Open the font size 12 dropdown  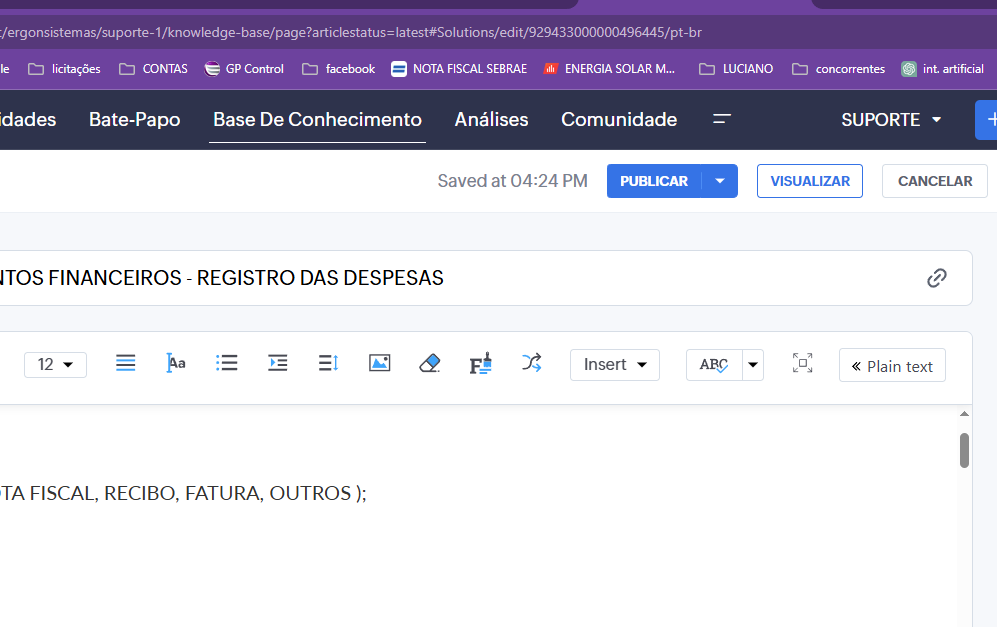(55, 365)
